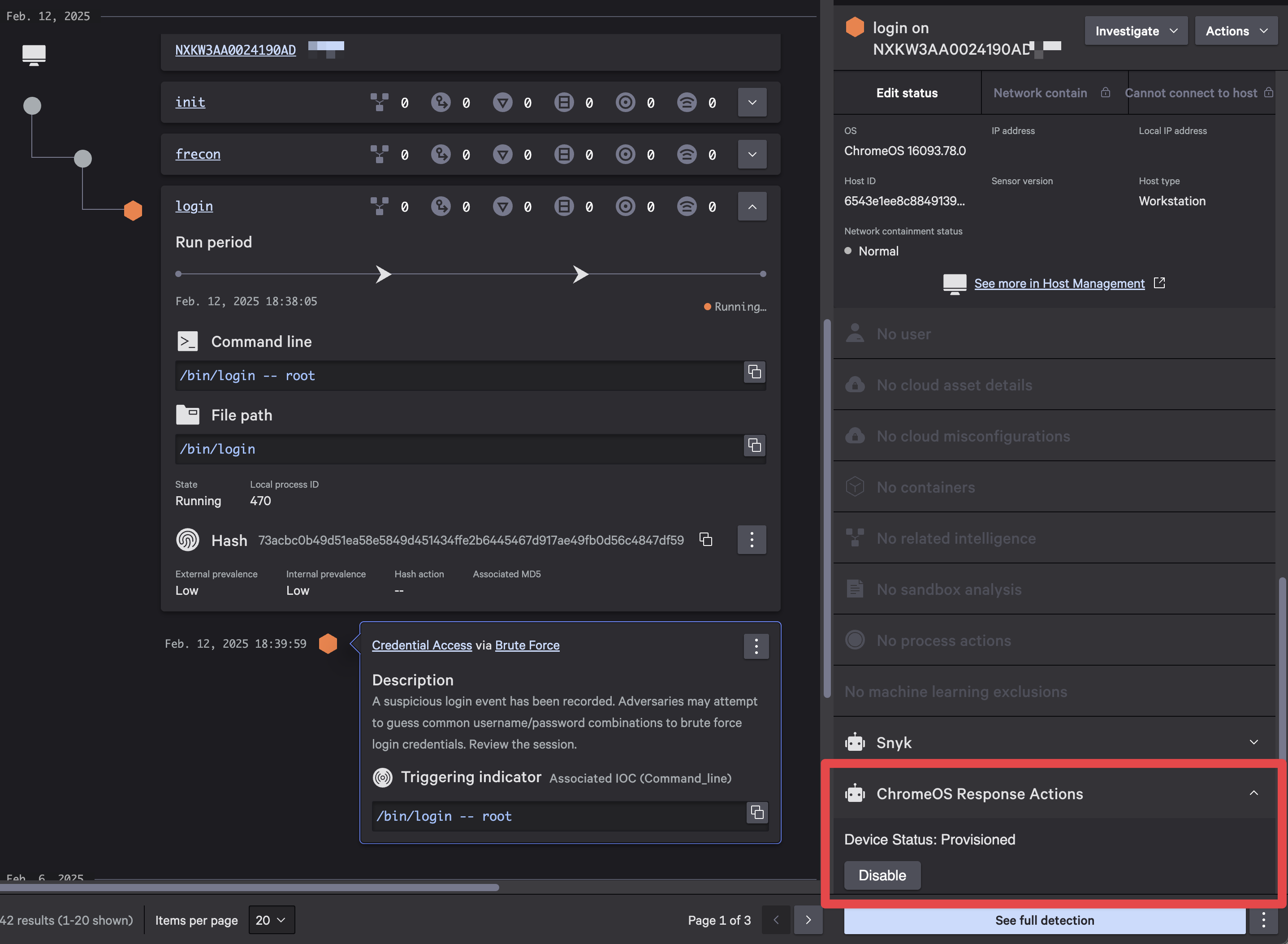Follow the Credential Access tactic link
The height and width of the screenshot is (944, 1288).
point(422,645)
